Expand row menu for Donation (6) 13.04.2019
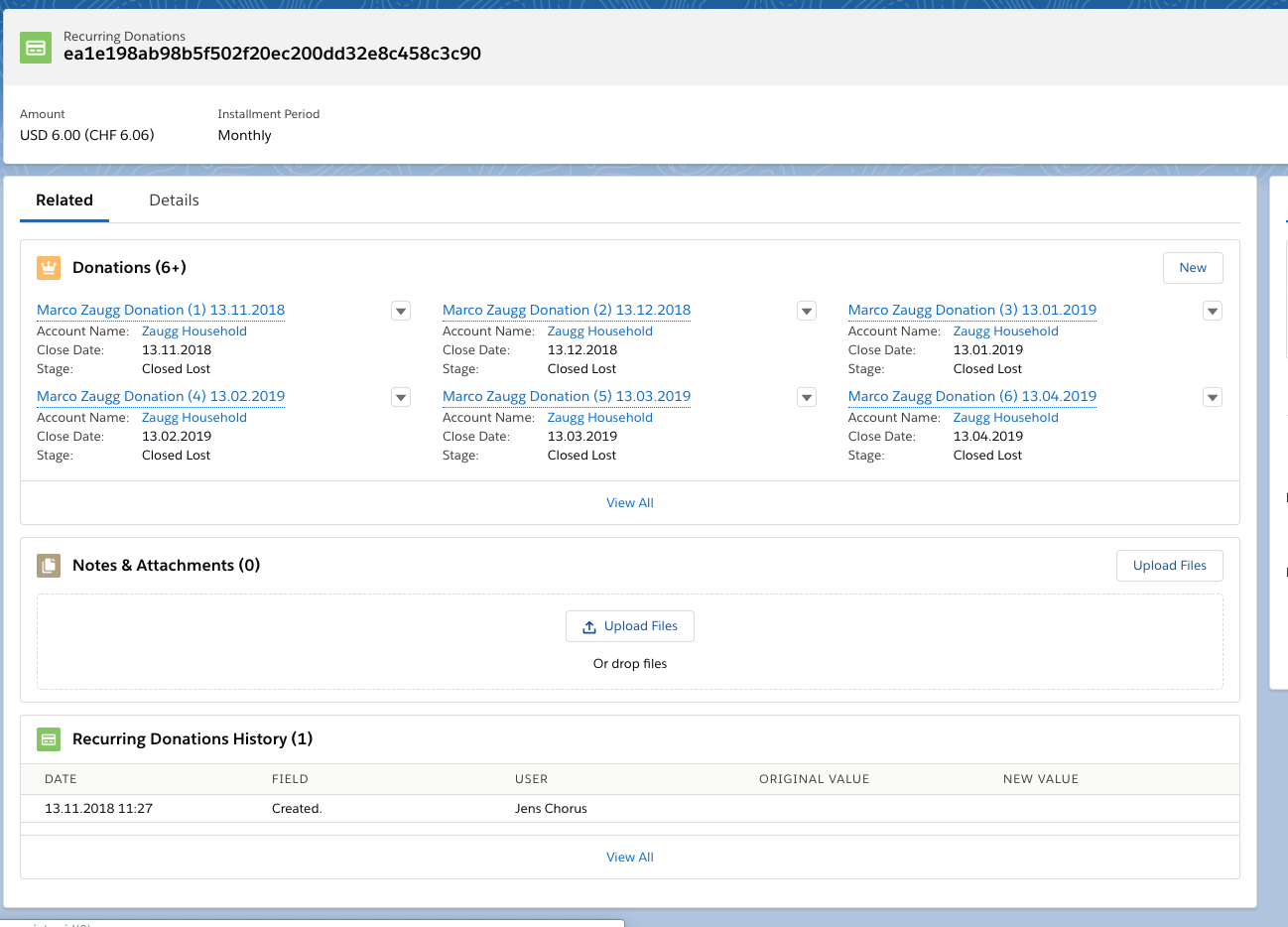Viewport: 1288px width, 927px height. point(1212,398)
